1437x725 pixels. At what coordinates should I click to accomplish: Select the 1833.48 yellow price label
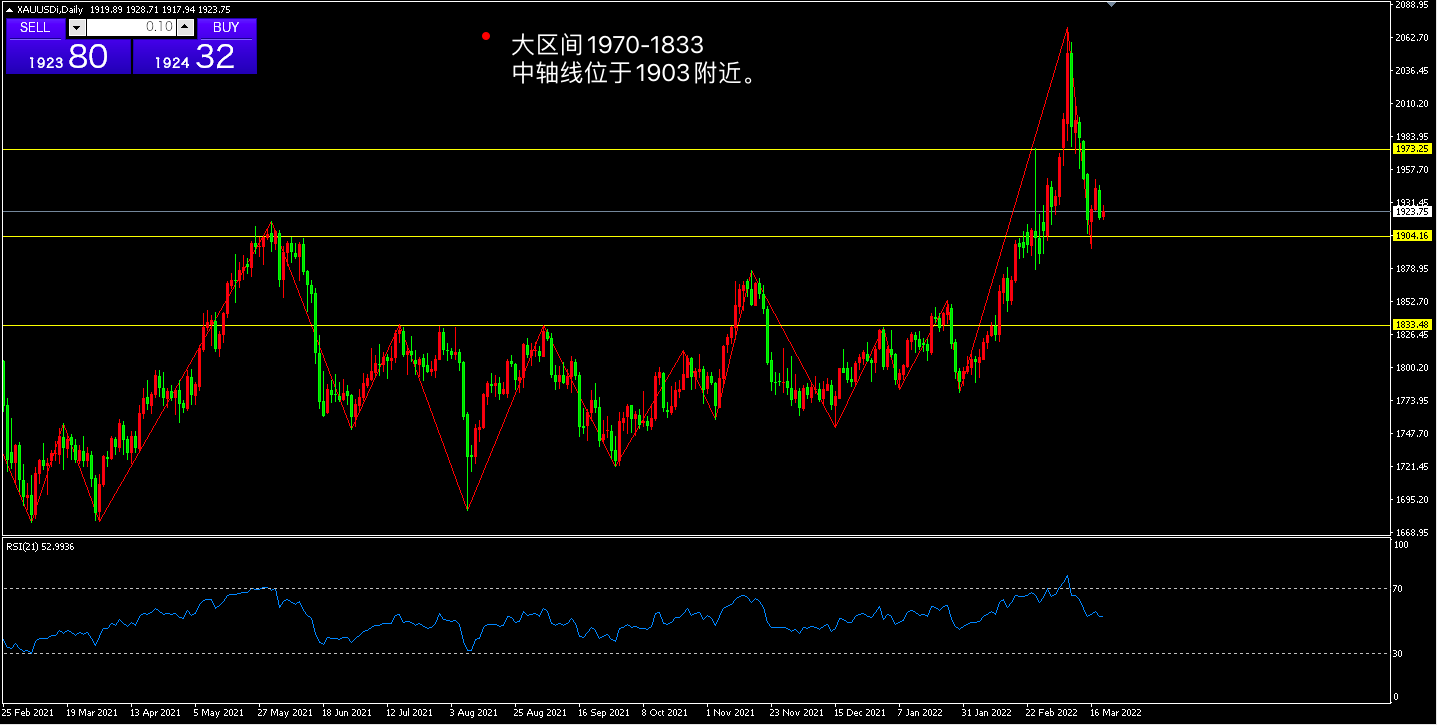point(1412,325)
